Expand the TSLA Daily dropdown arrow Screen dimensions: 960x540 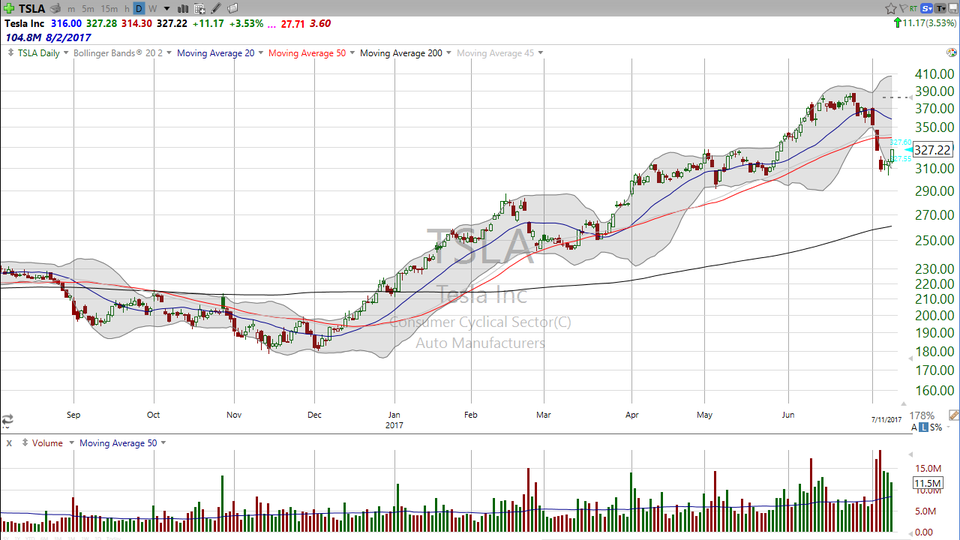[x=66, y=53]
